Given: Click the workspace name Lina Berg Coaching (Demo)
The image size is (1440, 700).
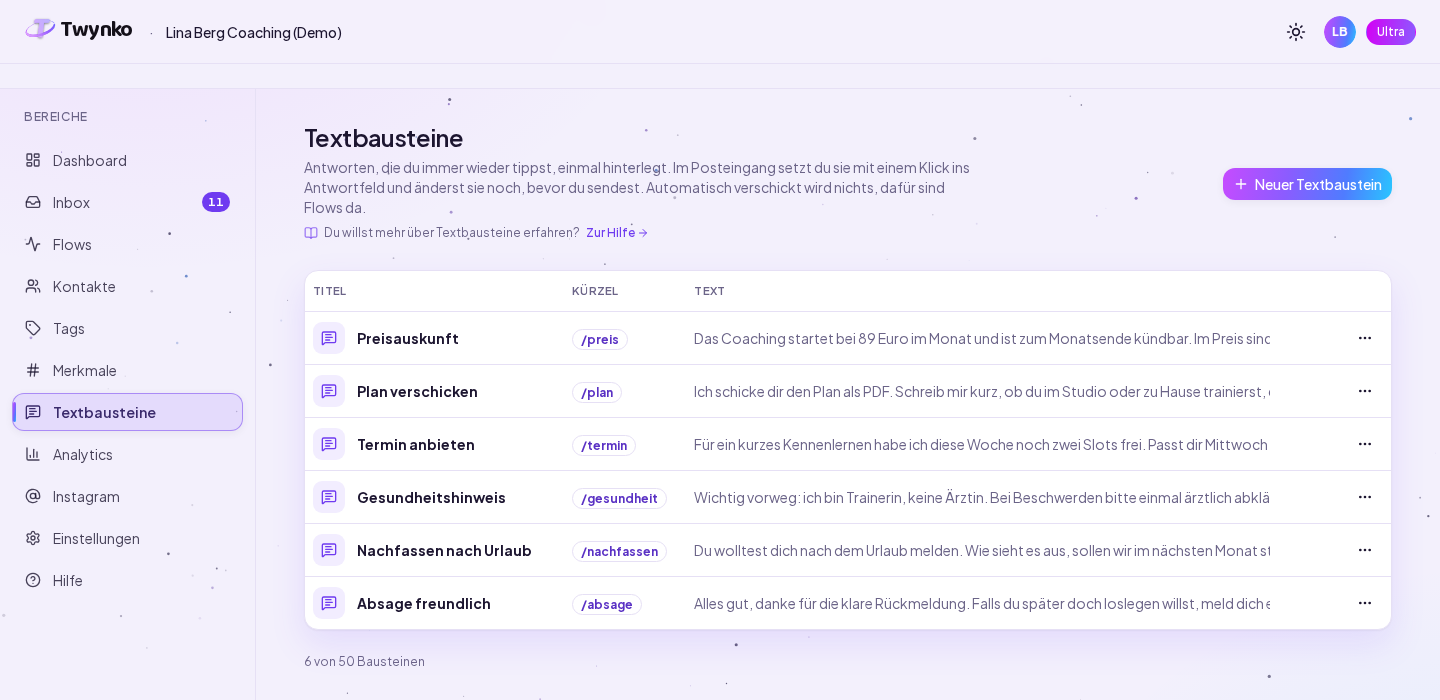Looking at the screenshot, I should coord(254,32).
